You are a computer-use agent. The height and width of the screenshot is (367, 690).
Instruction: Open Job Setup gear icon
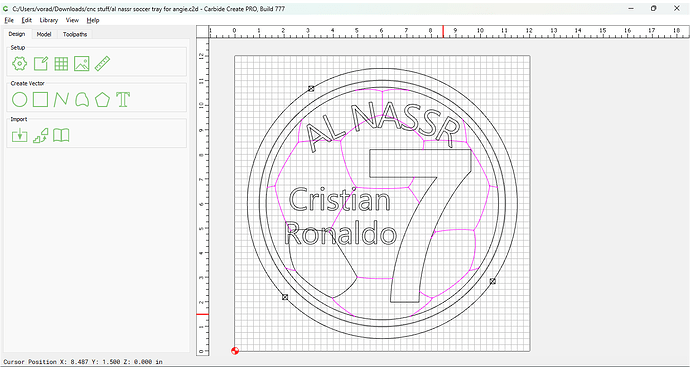pos(19,64)
